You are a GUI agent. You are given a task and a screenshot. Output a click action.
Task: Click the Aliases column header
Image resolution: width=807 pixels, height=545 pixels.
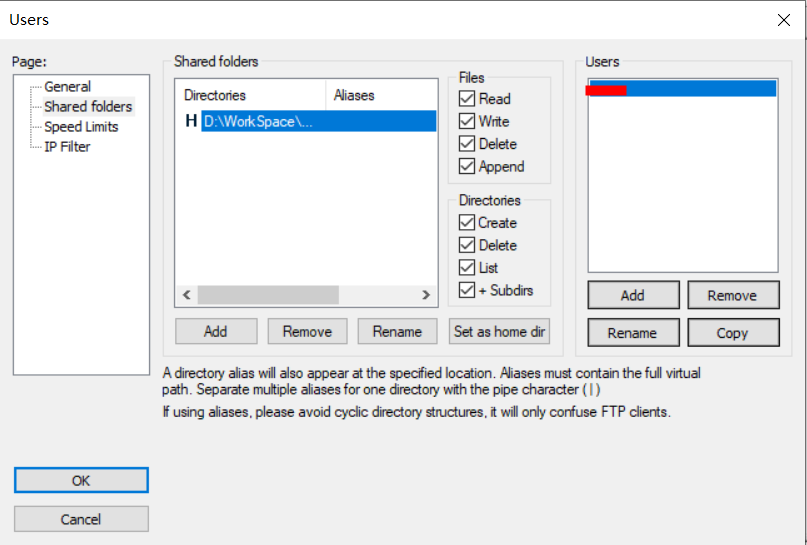click(x=354, y=96)
